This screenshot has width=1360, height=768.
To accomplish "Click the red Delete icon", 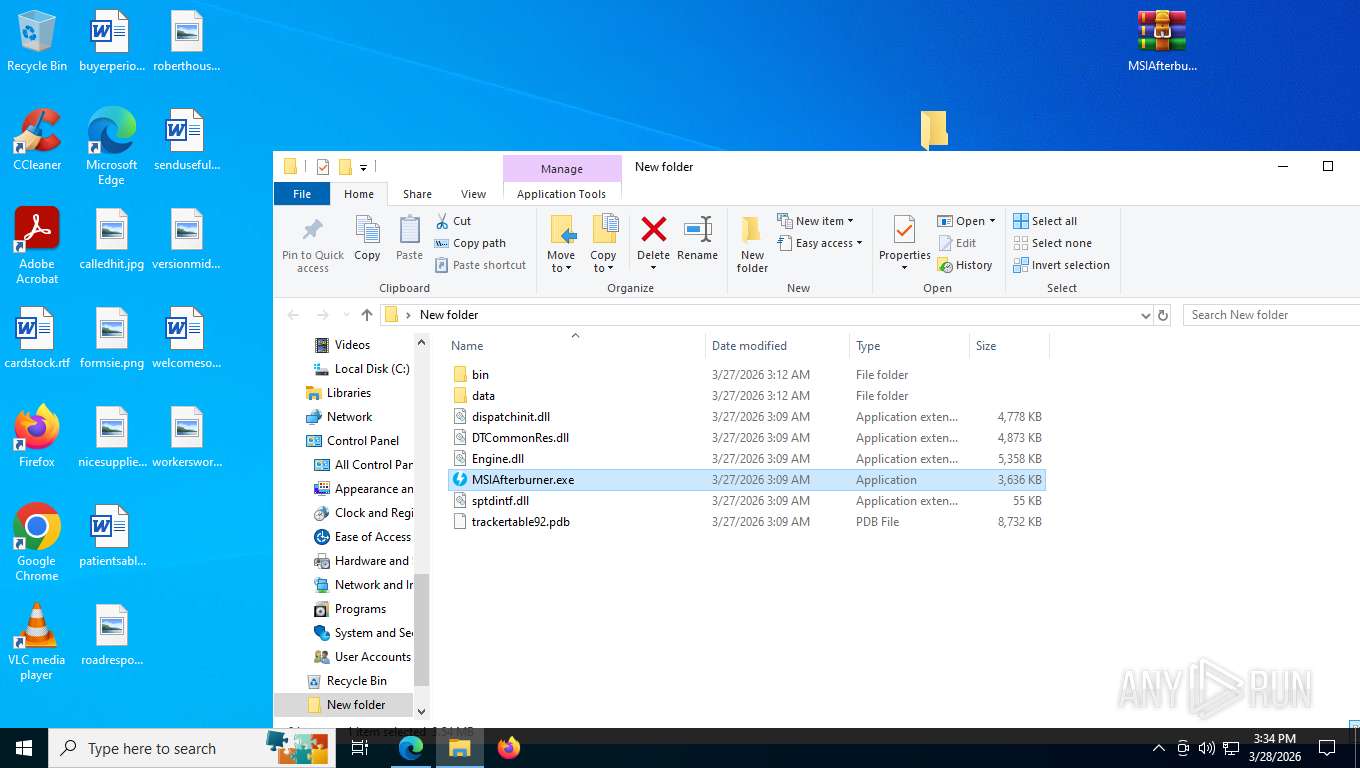I will pyautogui.click(x=653, y=230).
